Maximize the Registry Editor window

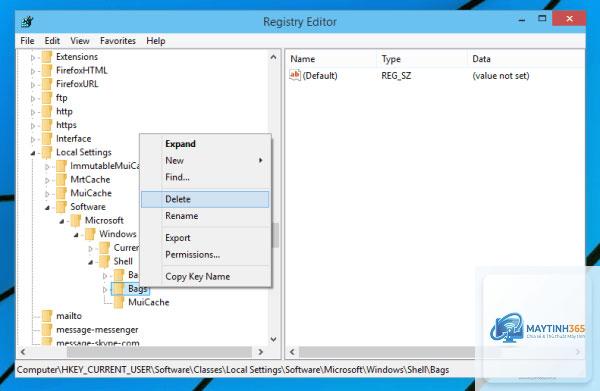(x=542, y=18)
